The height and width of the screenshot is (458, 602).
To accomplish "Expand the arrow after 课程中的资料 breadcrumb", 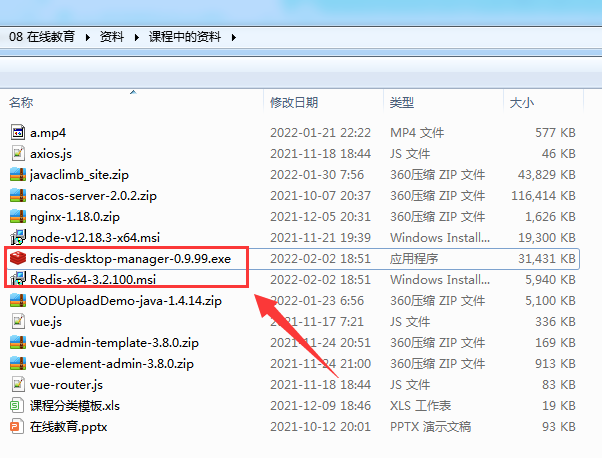I will pyautogui.click(x=233, y=37).
